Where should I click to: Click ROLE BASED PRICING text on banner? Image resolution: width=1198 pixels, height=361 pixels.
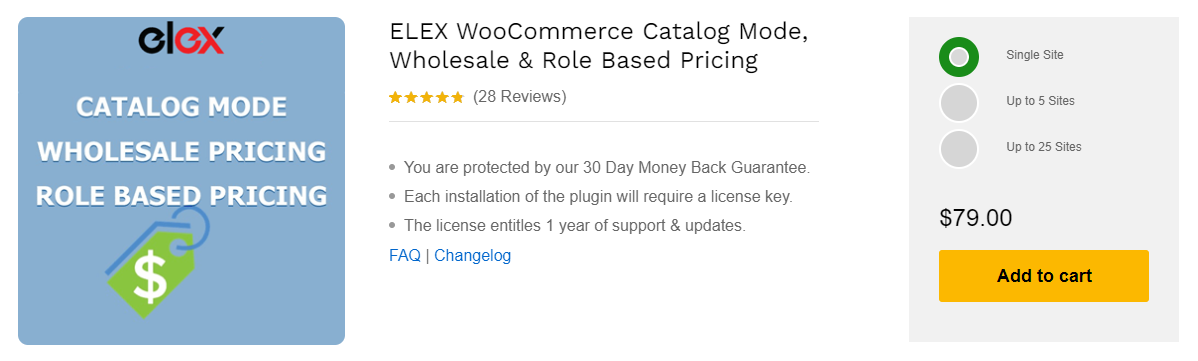(182, 196)
